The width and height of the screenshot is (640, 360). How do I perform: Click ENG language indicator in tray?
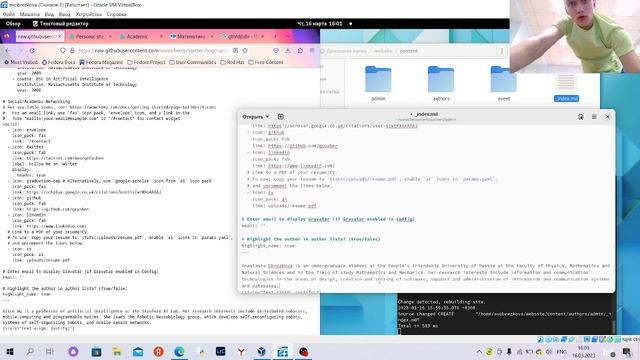562,352
